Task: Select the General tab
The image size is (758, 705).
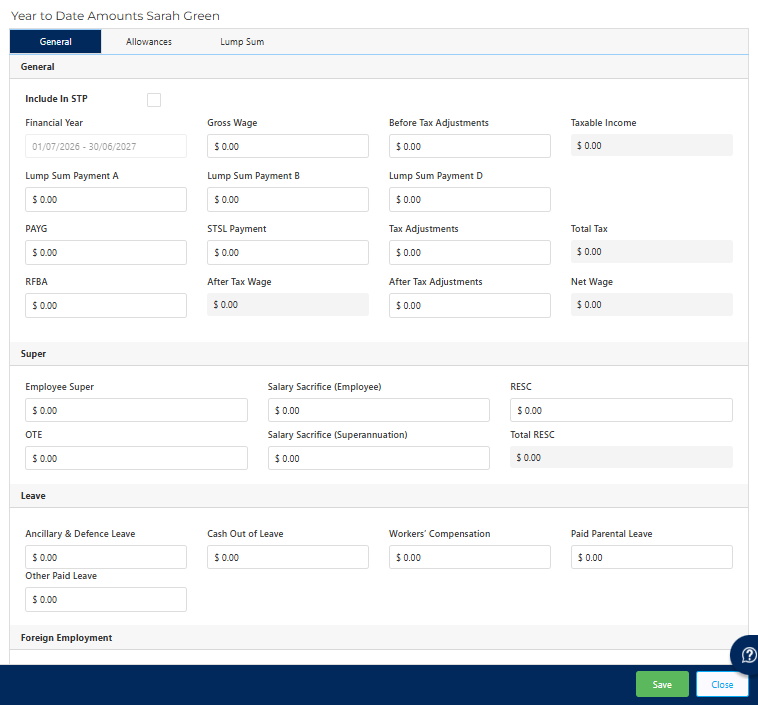Action: [x=55, y=42]
